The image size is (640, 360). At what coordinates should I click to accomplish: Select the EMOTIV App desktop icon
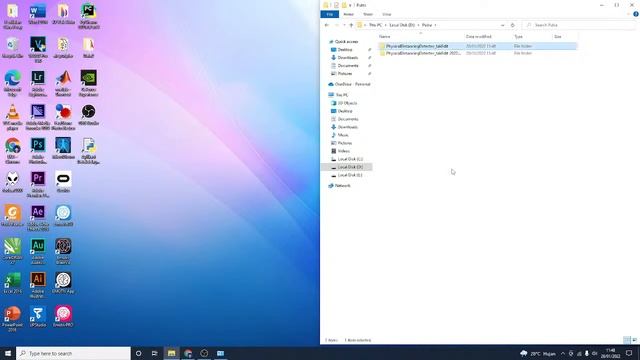coord(63,283)
